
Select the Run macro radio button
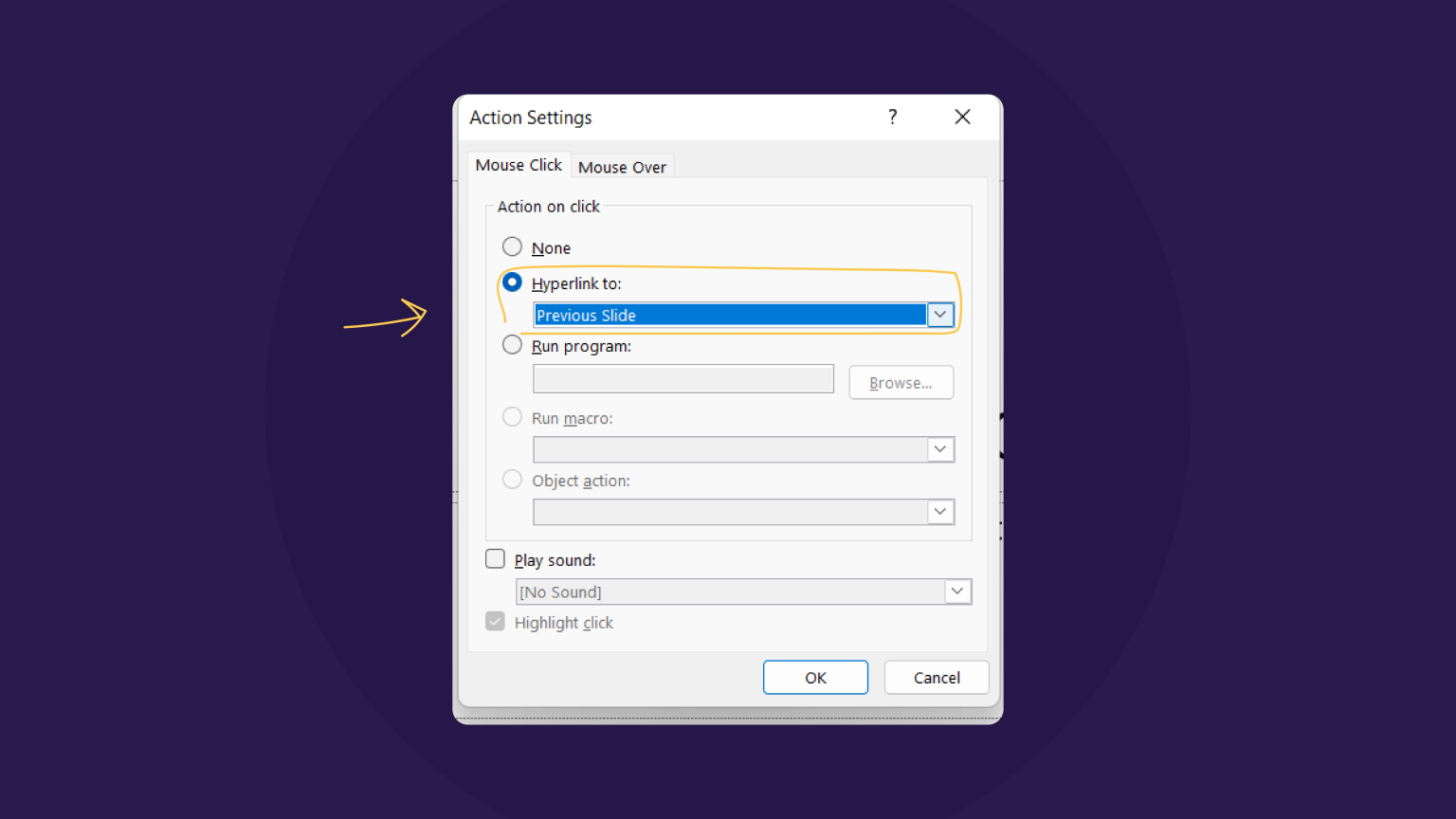pyautogui.click(x=512, y=416)
